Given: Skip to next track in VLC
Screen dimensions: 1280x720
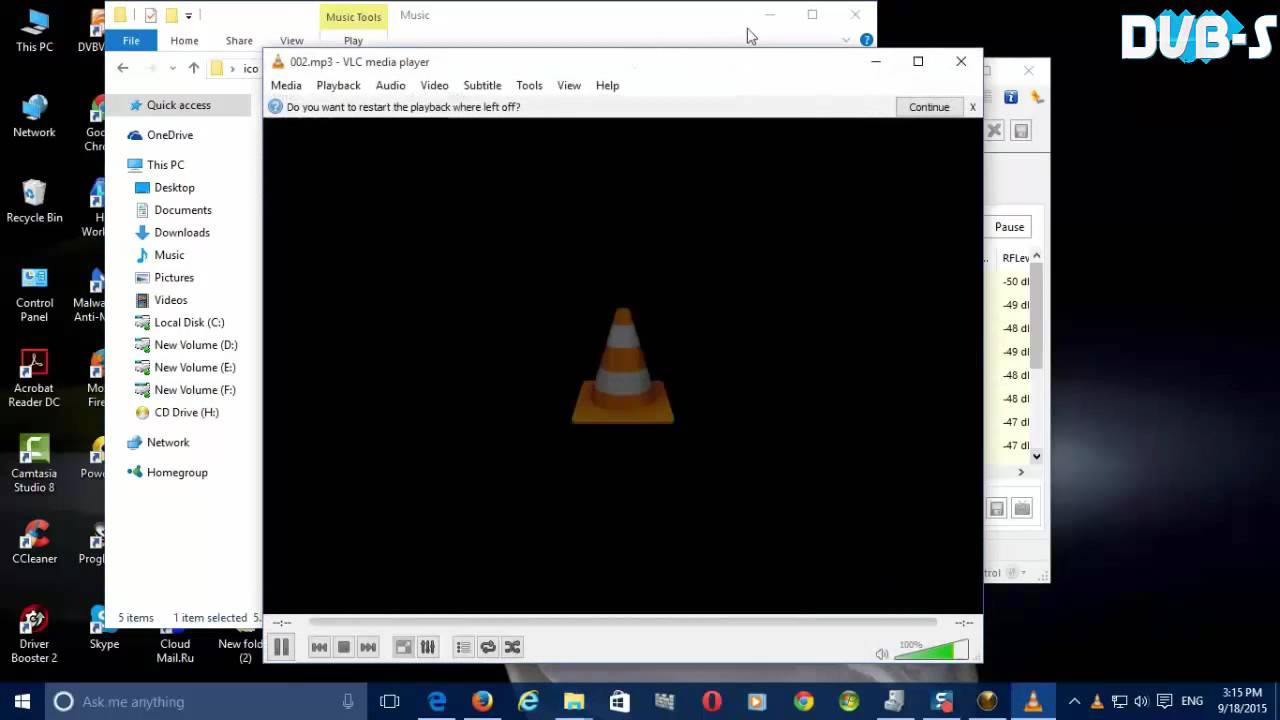Looking at the screenshot, I should point(368,647).
